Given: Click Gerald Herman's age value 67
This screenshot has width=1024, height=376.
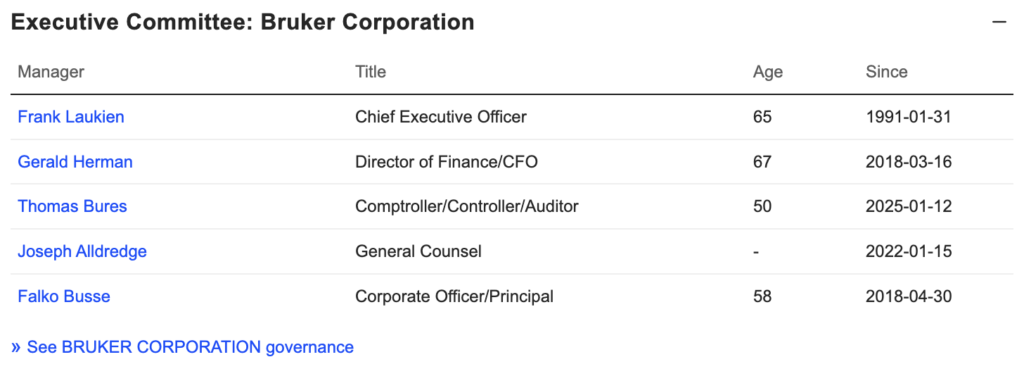Looking at the screenshot, I should point(762,162).
